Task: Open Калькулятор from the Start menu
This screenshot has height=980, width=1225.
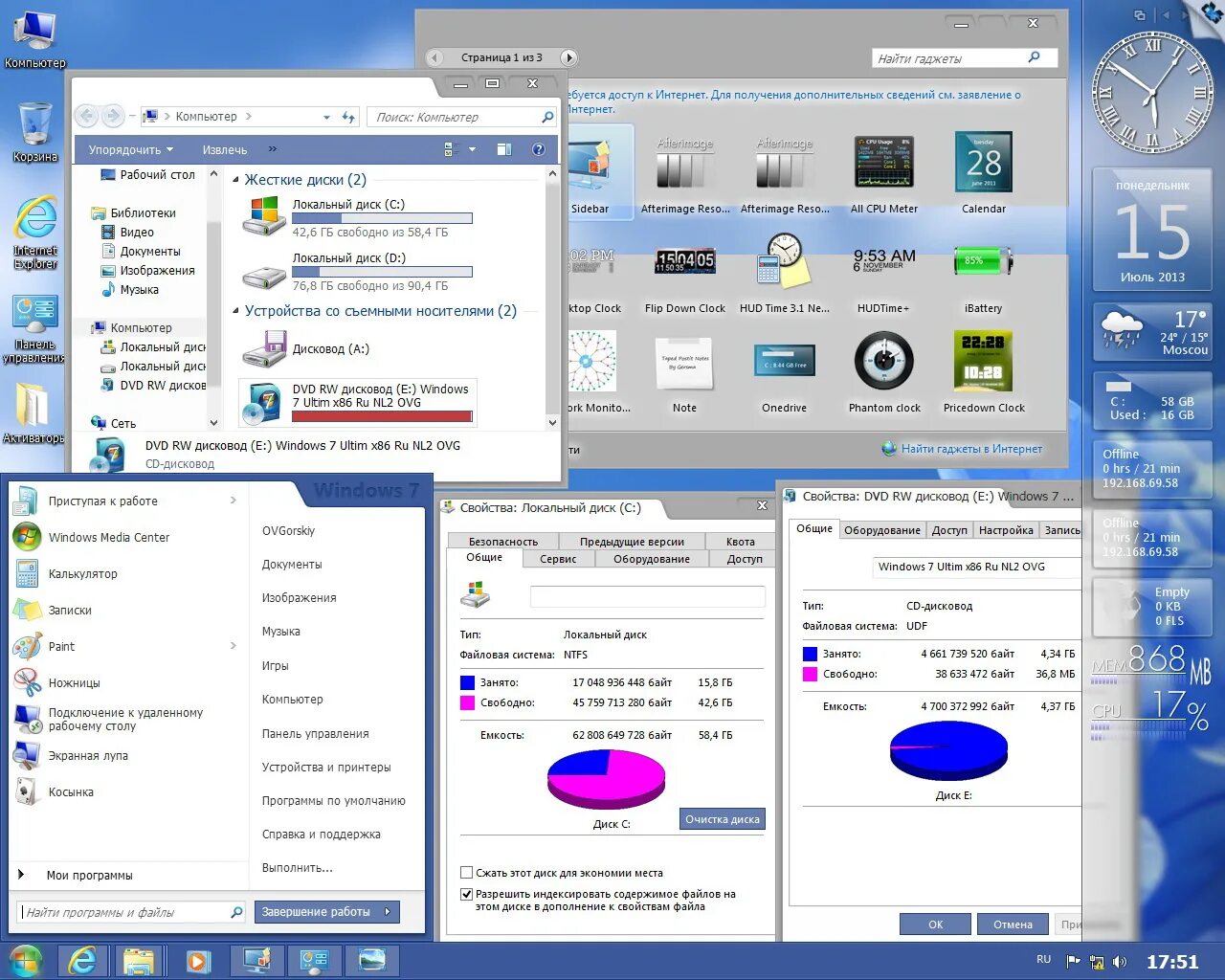Action: pyautogui.click(x=81, y=573)
